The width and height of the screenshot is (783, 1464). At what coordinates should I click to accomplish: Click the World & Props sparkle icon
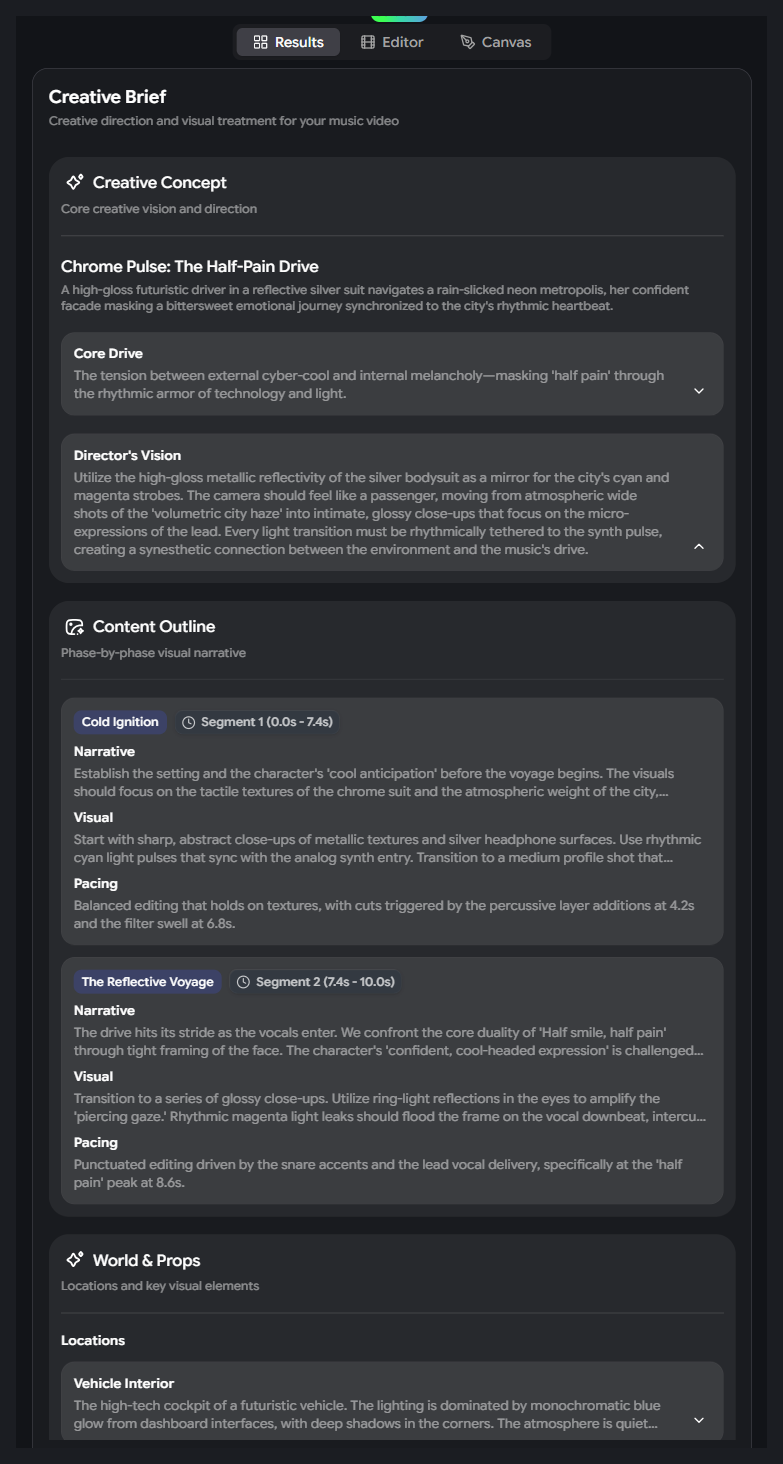point(74,1261)
